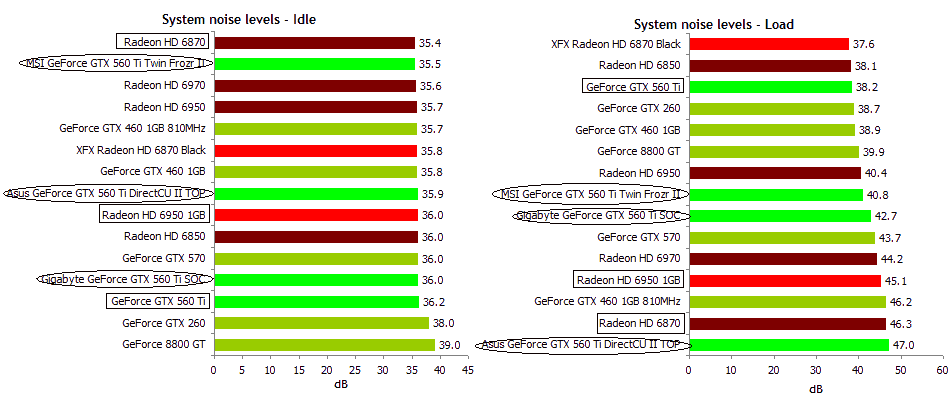Click the GeForce GTX 460 1GB bar in Idle chart
This screenshot has width=950, height=404.
tap(316, 172)
